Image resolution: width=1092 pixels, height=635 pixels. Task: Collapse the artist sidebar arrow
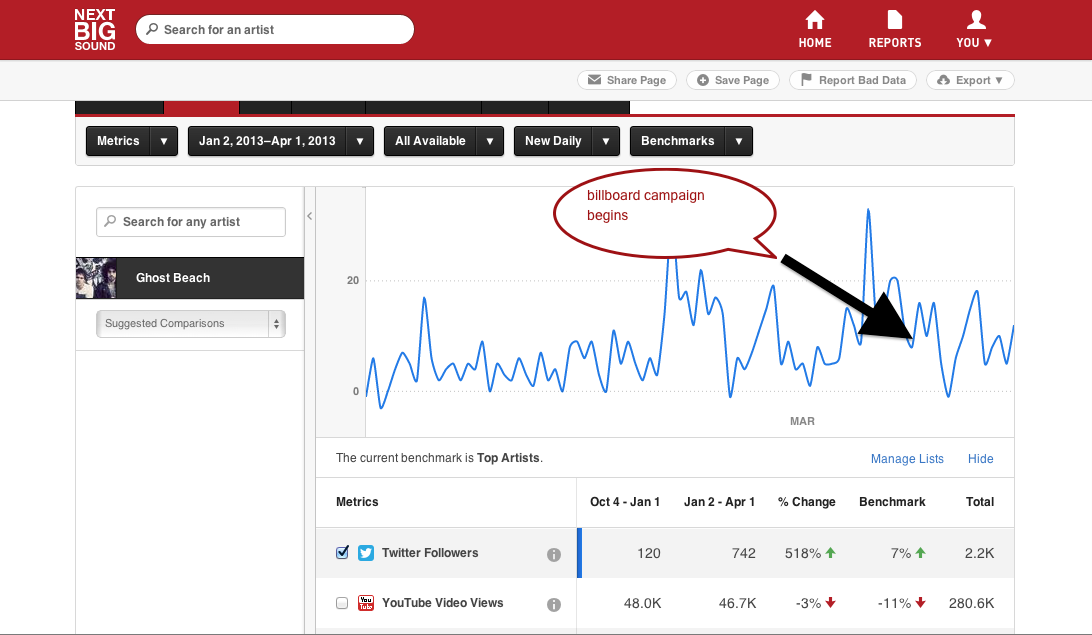(309, 216)
